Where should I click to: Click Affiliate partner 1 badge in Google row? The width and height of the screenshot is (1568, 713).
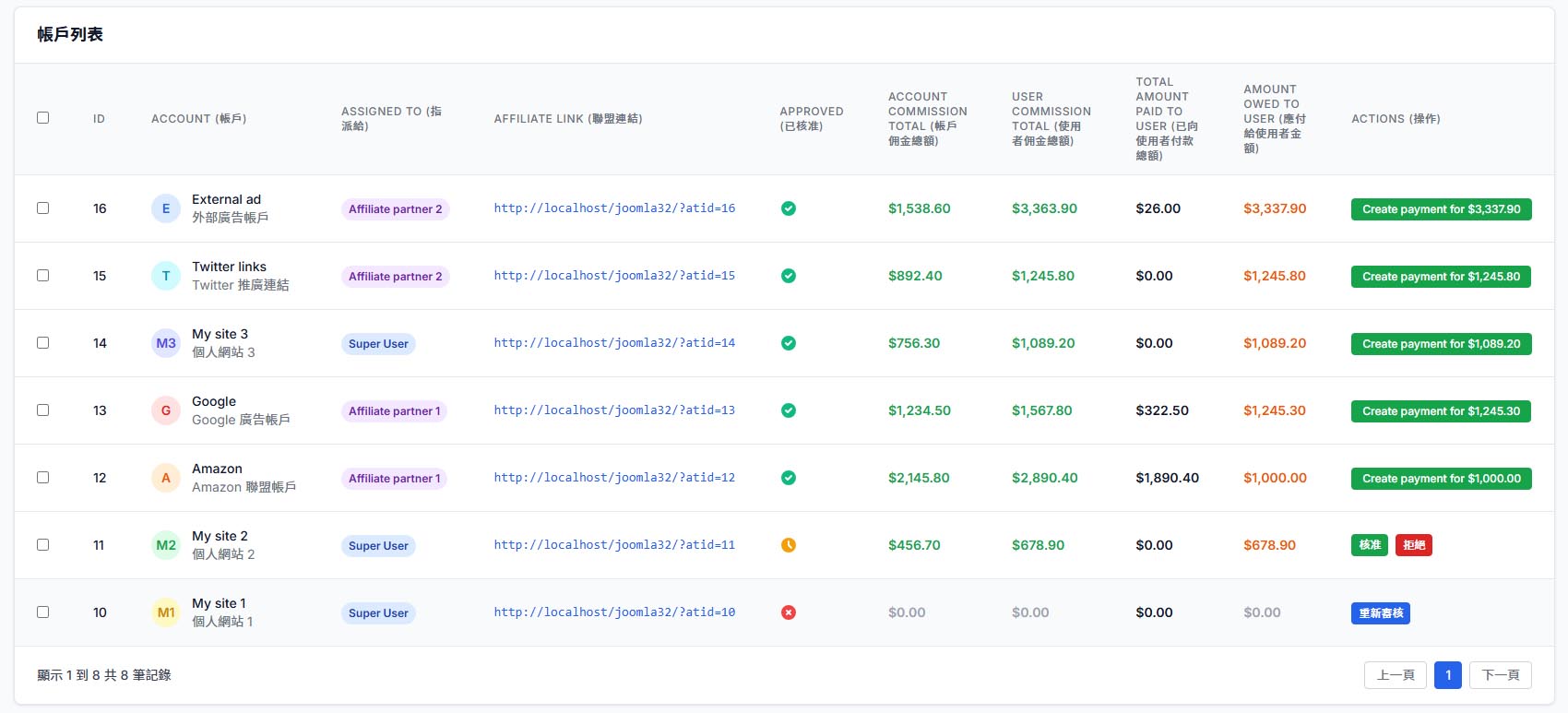pos(395,411)
